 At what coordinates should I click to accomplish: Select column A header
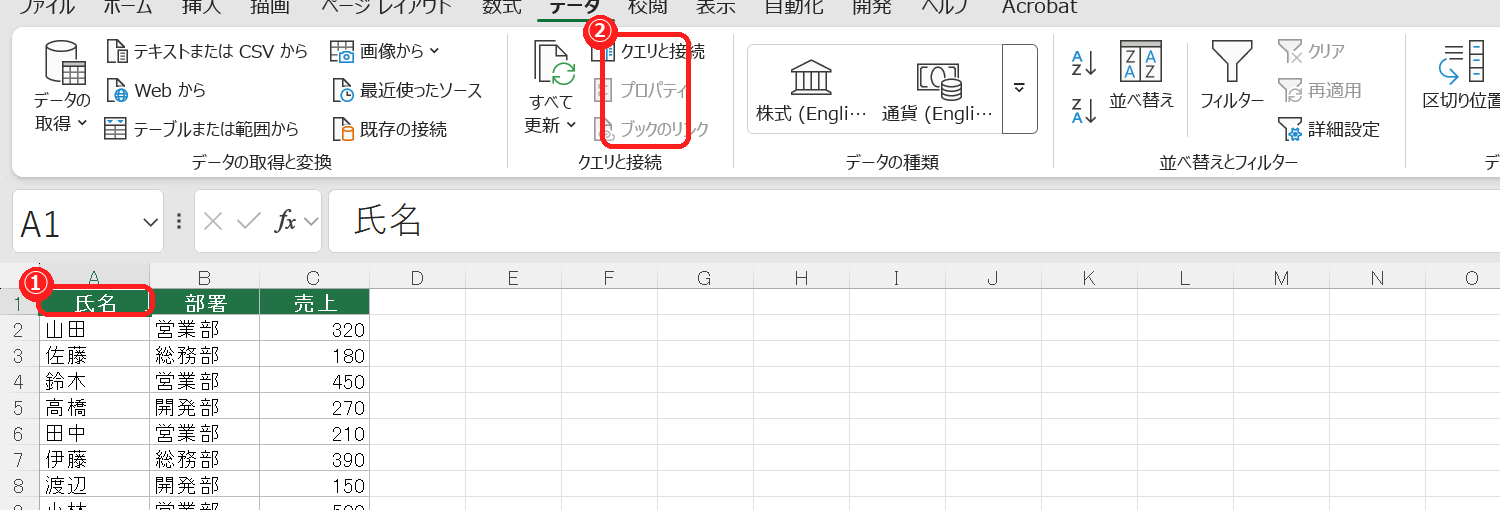pyautogui.click(x=95, y=278)
